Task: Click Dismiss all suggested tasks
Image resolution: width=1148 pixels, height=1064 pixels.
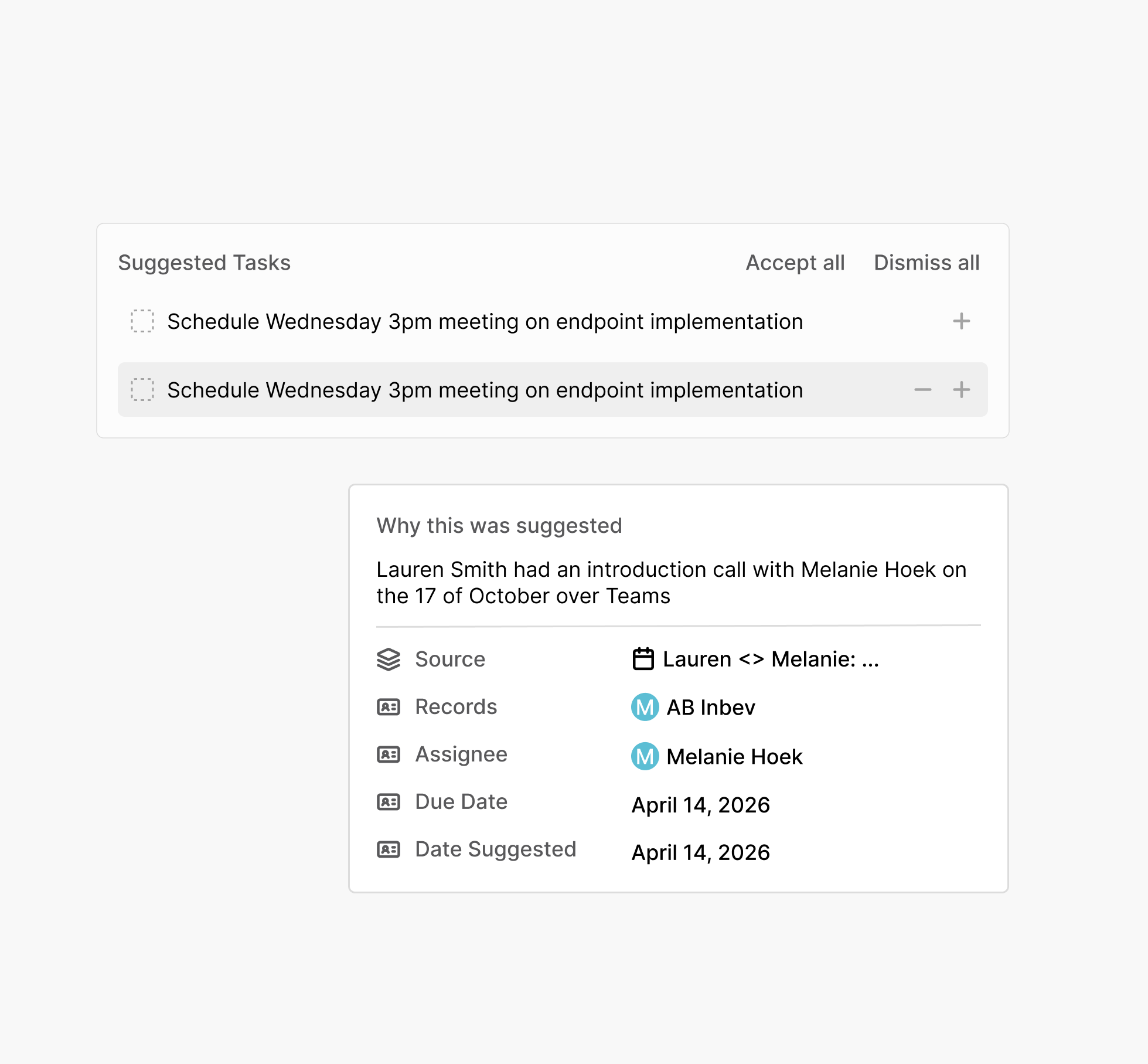Action: click(x=926, y=263)
